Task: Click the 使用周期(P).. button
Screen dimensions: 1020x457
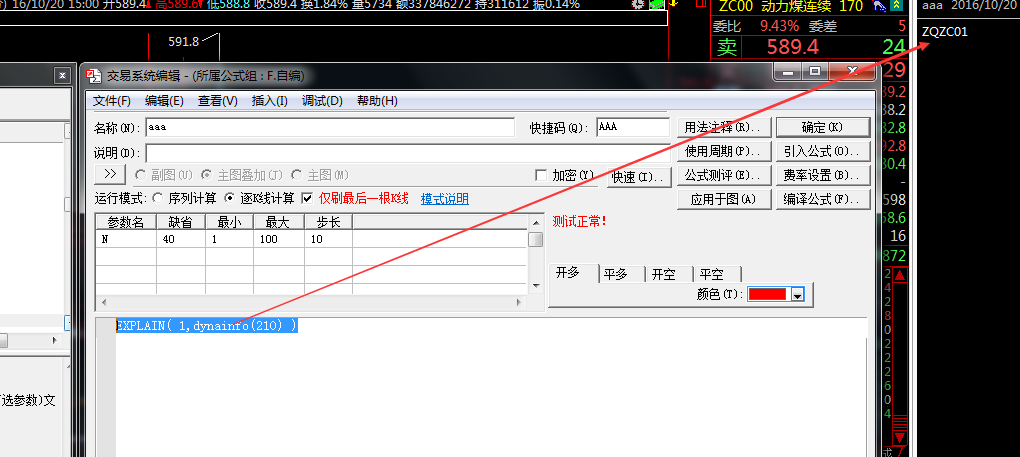Action: click(x=724, y=151)
